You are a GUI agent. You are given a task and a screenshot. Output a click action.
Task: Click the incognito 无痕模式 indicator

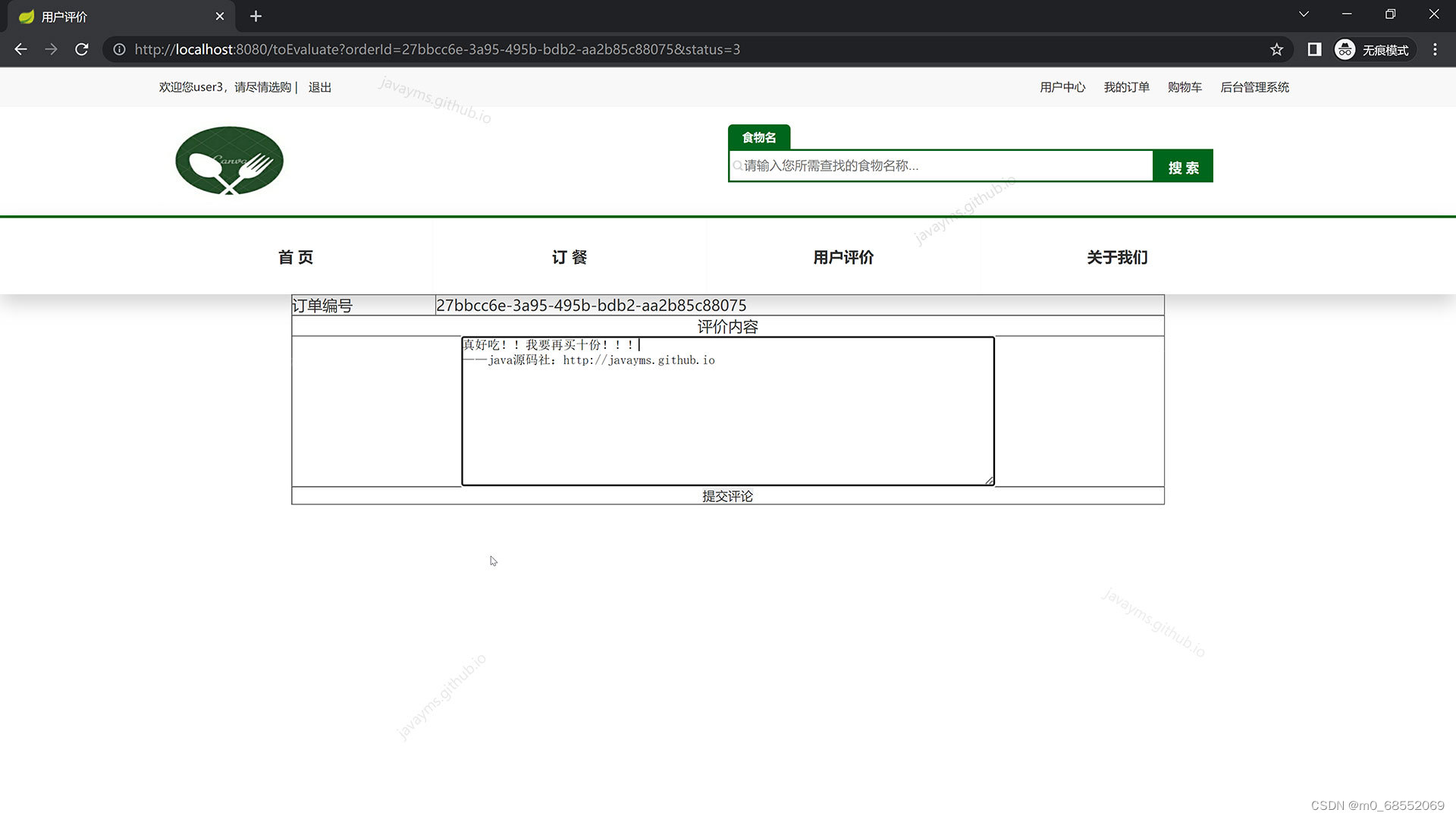pyautogui.click(x=1373, y=49)
